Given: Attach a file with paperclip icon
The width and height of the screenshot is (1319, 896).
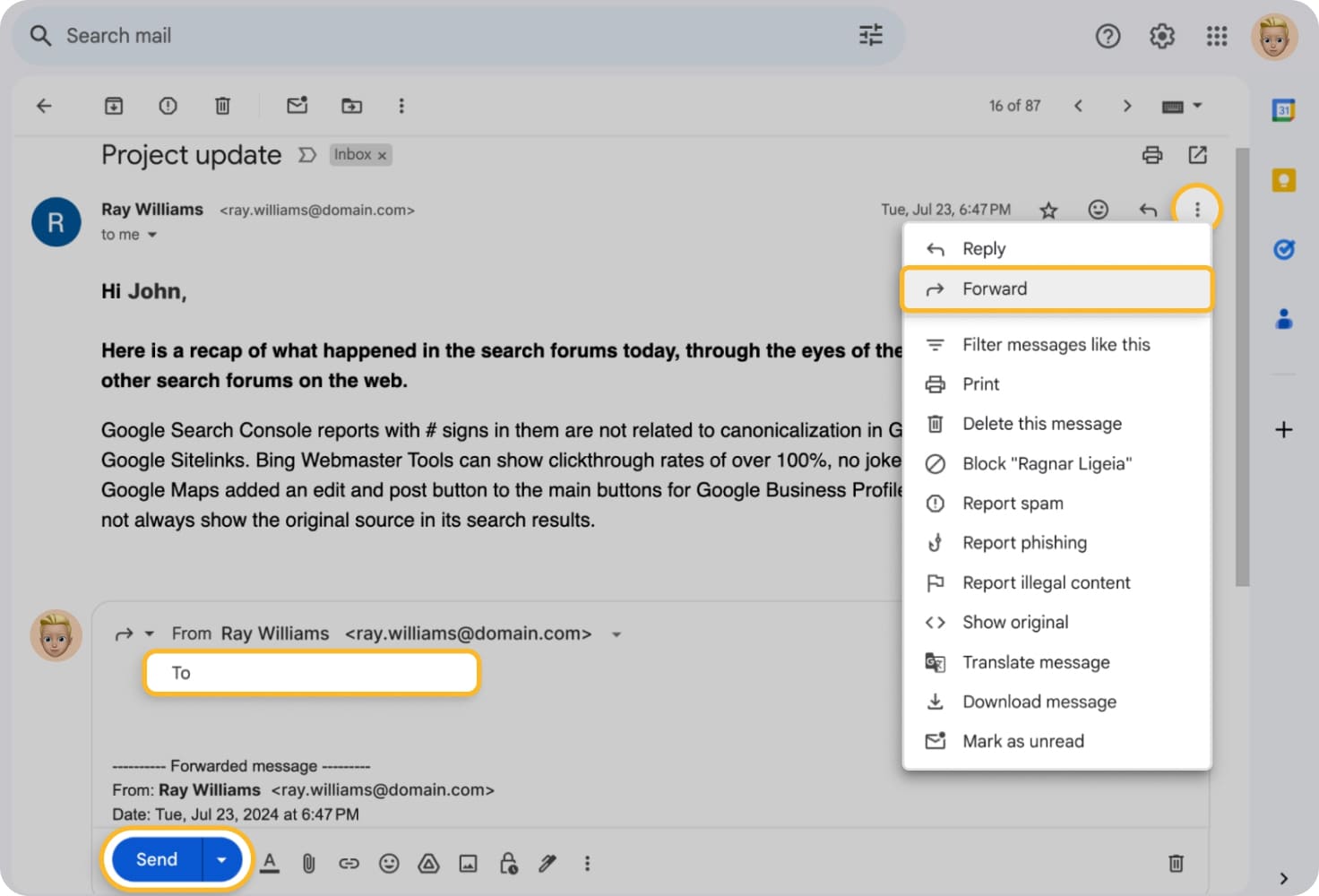Looking at the screenshot, I should tap(308, 863).
